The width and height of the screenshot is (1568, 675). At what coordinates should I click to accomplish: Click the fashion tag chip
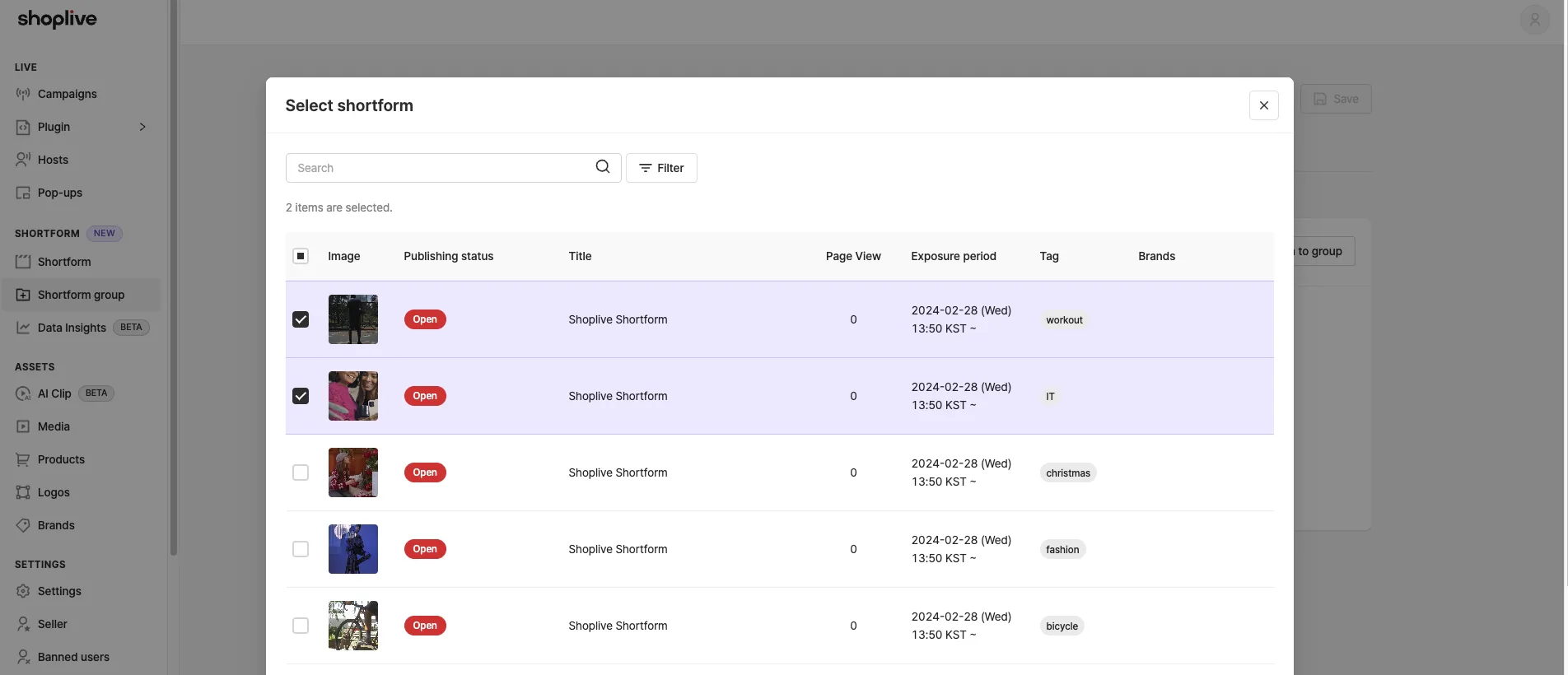(x=1062, y=549)
